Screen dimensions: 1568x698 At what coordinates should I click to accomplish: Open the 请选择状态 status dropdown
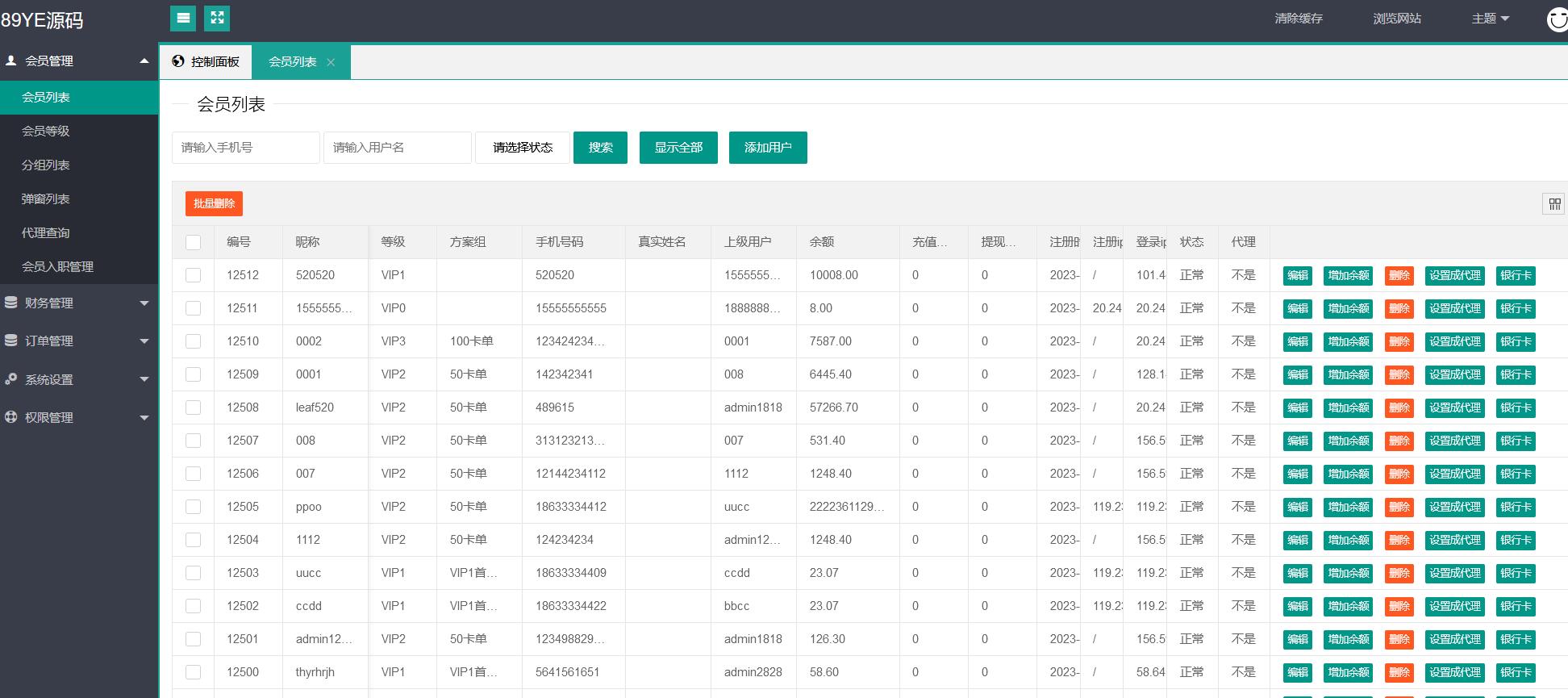[x=522, y=148]
